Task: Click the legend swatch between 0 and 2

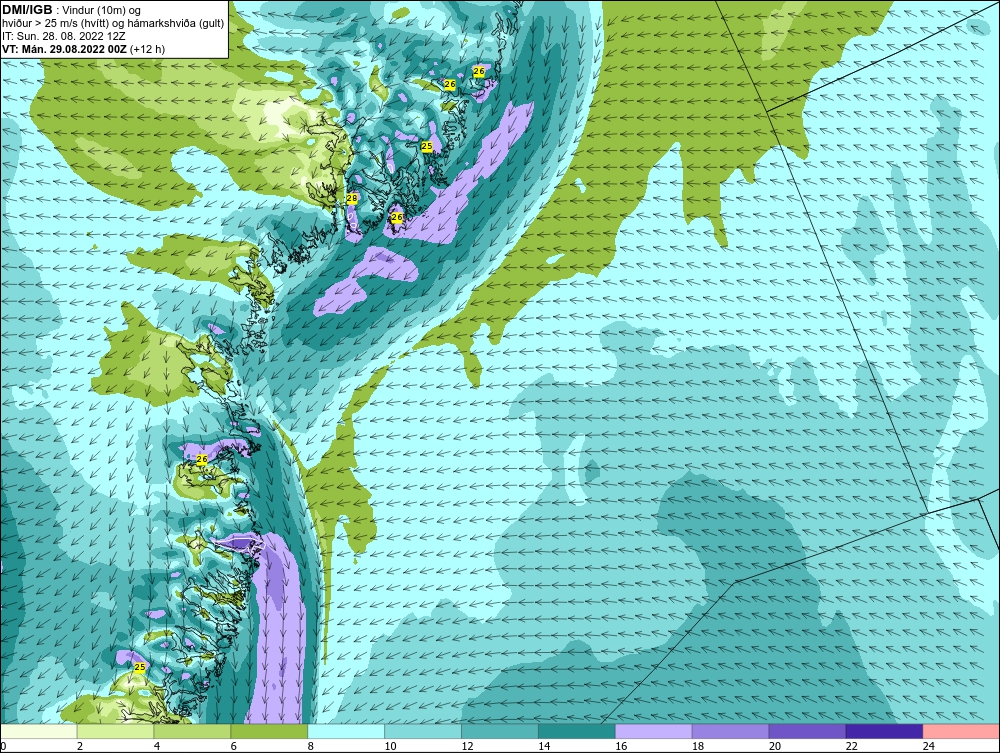Action: point(39,731)
